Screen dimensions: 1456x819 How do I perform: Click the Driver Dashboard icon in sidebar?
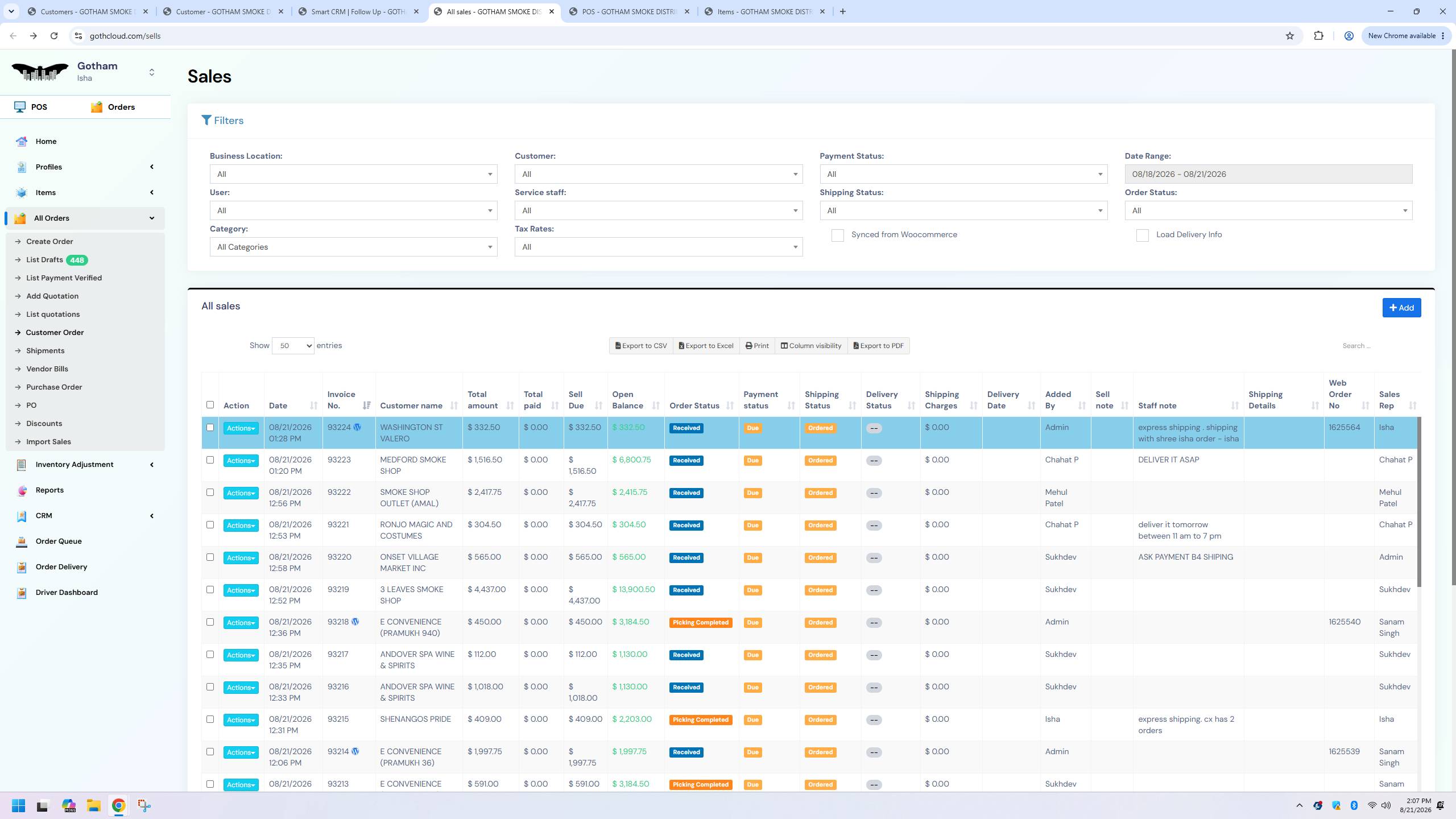(22, 593)
